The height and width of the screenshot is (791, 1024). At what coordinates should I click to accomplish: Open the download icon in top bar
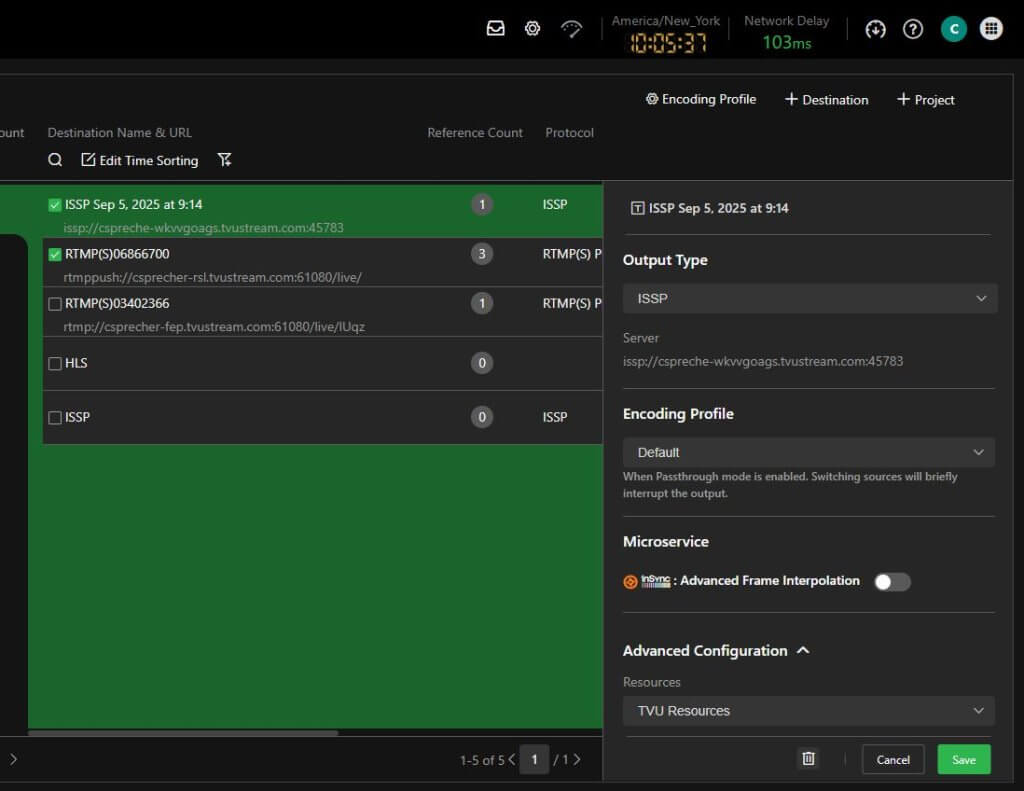point(875,29)
